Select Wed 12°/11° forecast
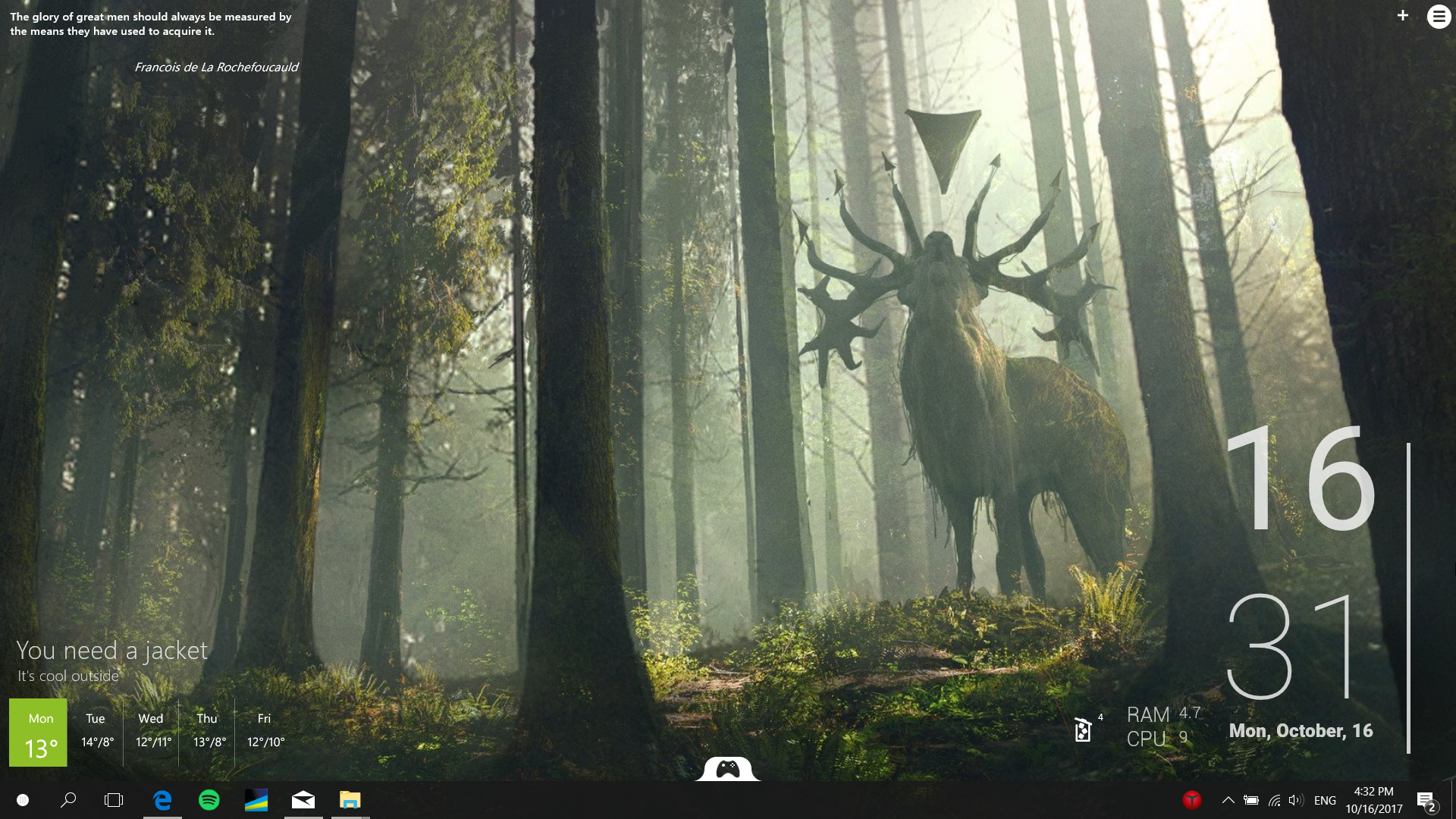Viewport: 1456px width, 819px height. pyautogui.click(x=152, y=733)
